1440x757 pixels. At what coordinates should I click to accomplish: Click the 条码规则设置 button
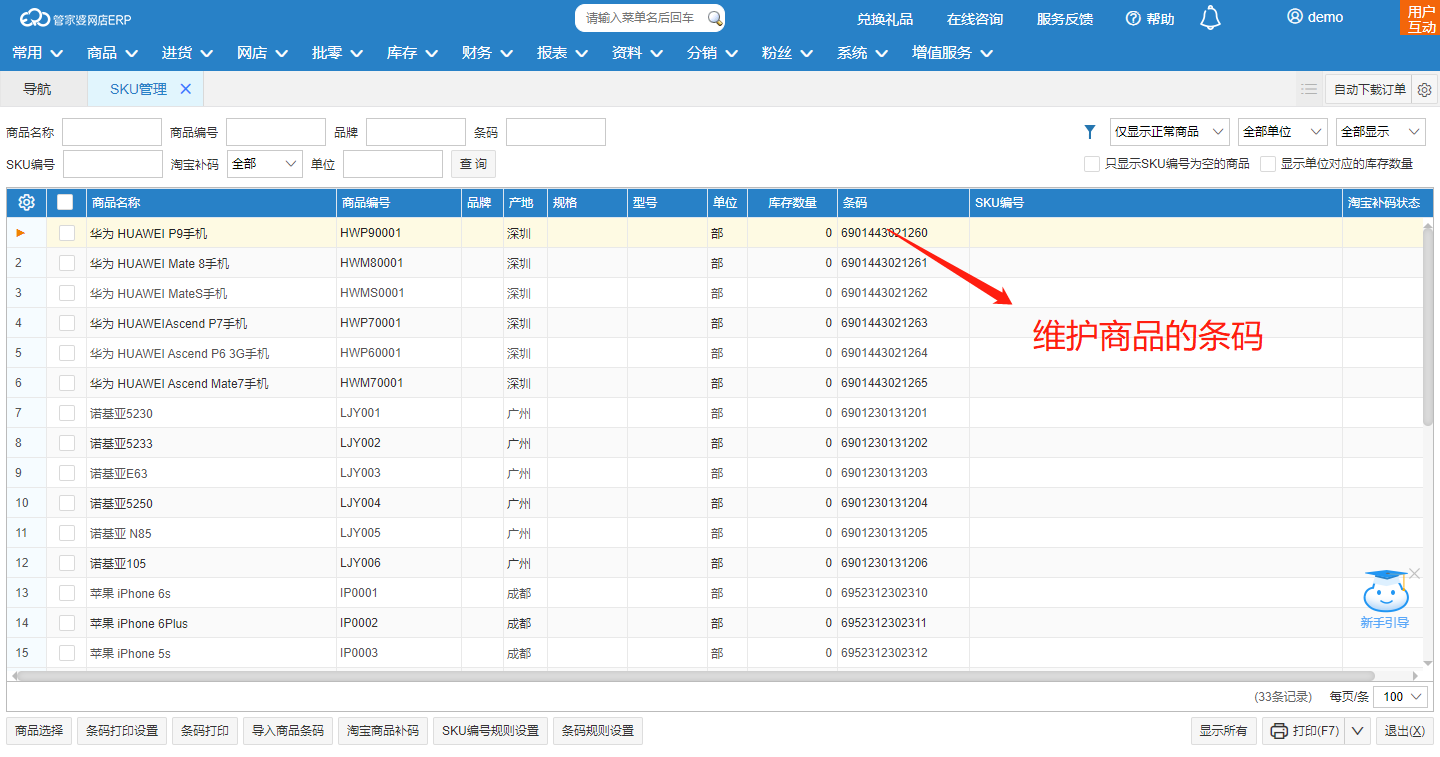[598, 731]
